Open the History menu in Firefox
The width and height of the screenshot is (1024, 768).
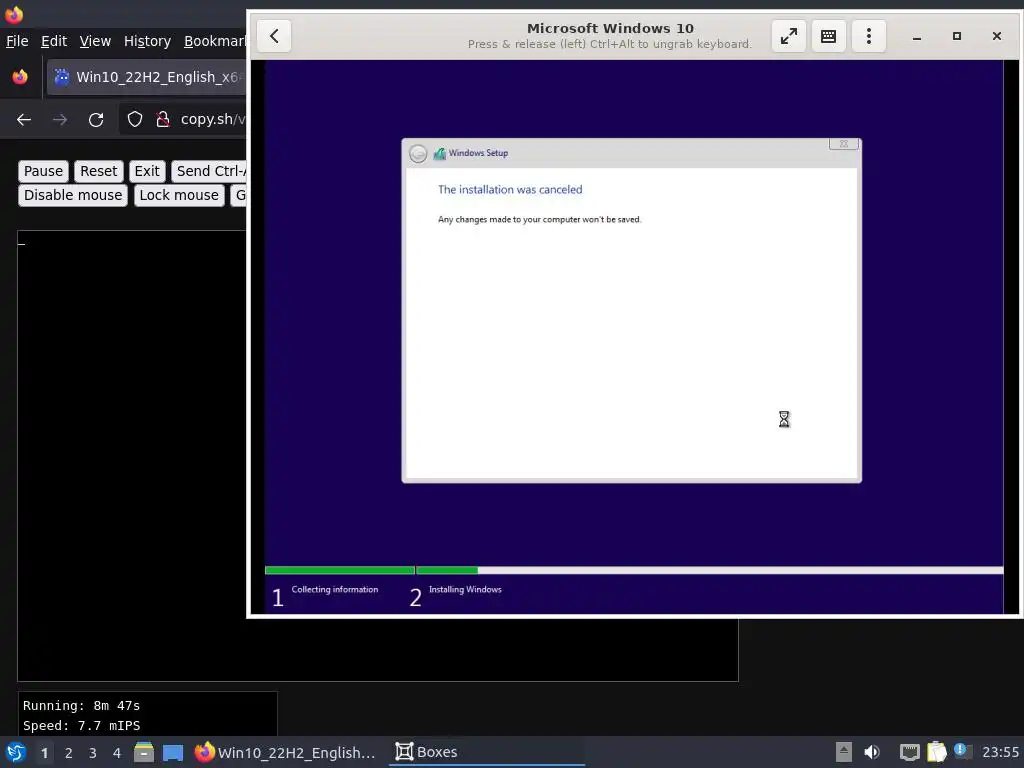tap(147, 41)
